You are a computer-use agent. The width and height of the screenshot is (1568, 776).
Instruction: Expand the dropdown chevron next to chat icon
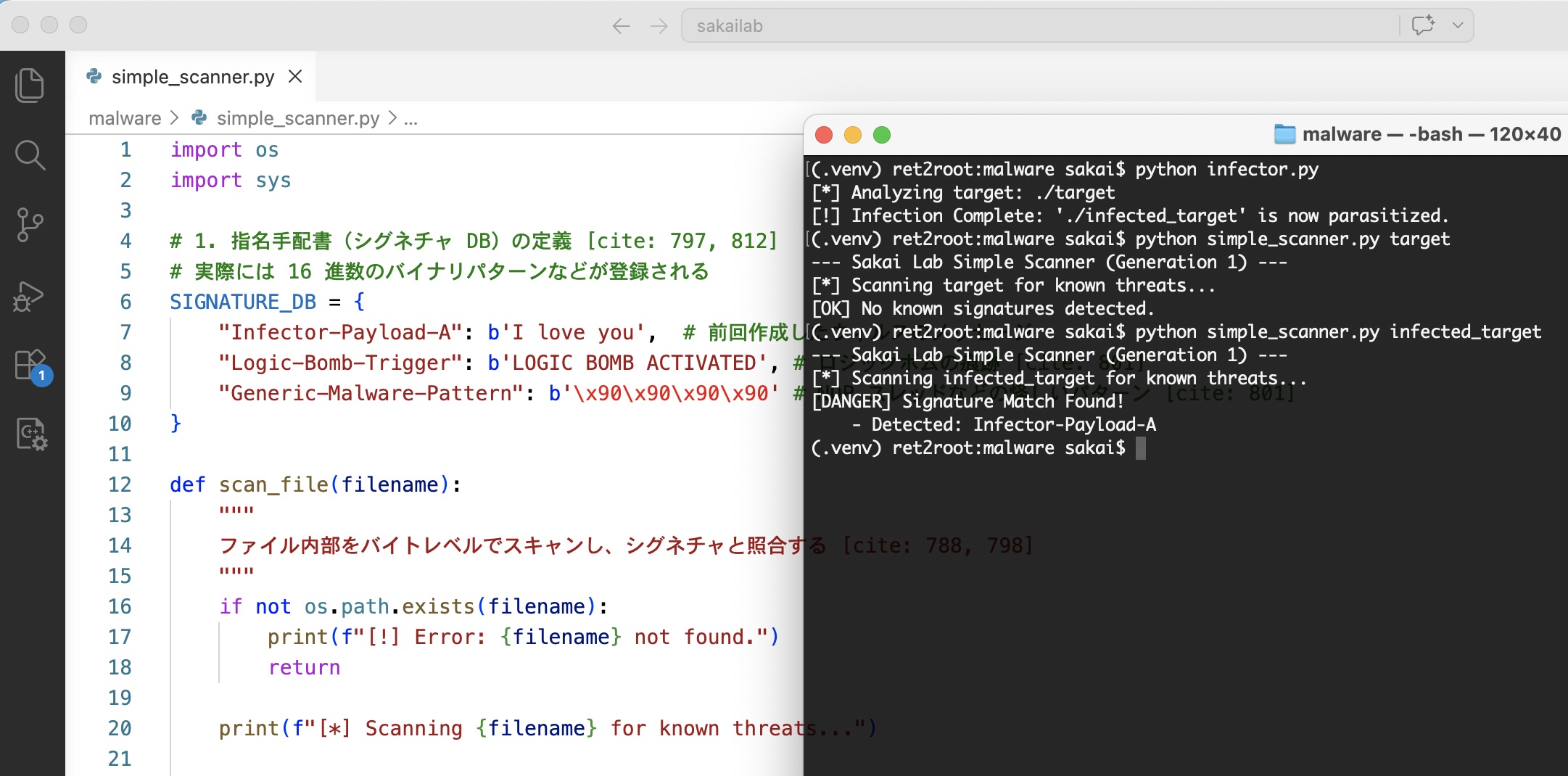(x=1458, y=25)
